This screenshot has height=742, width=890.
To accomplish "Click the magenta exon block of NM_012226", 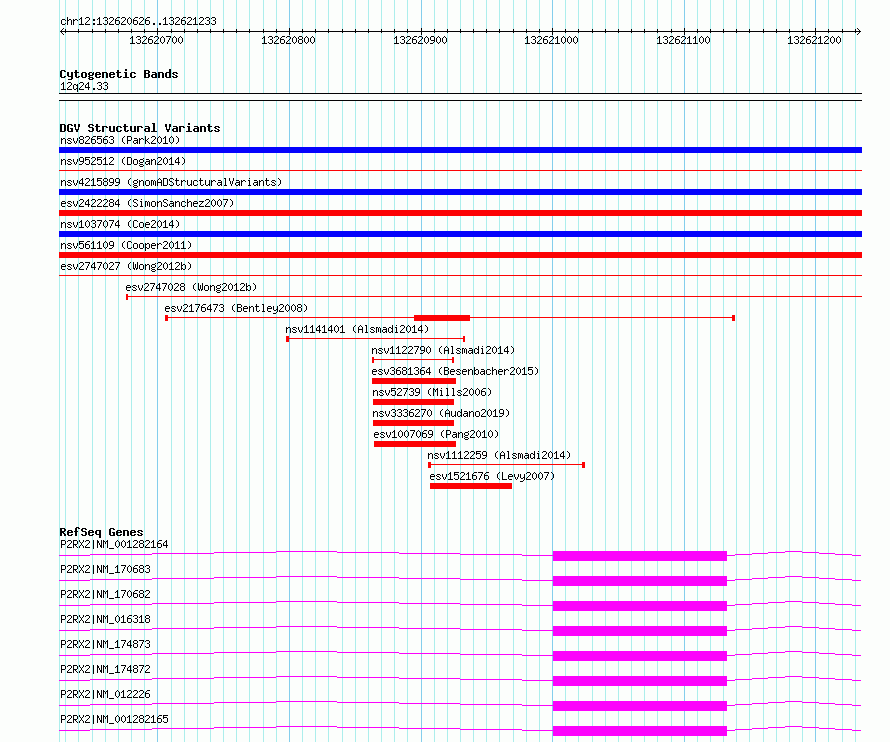I will point(640,706).
